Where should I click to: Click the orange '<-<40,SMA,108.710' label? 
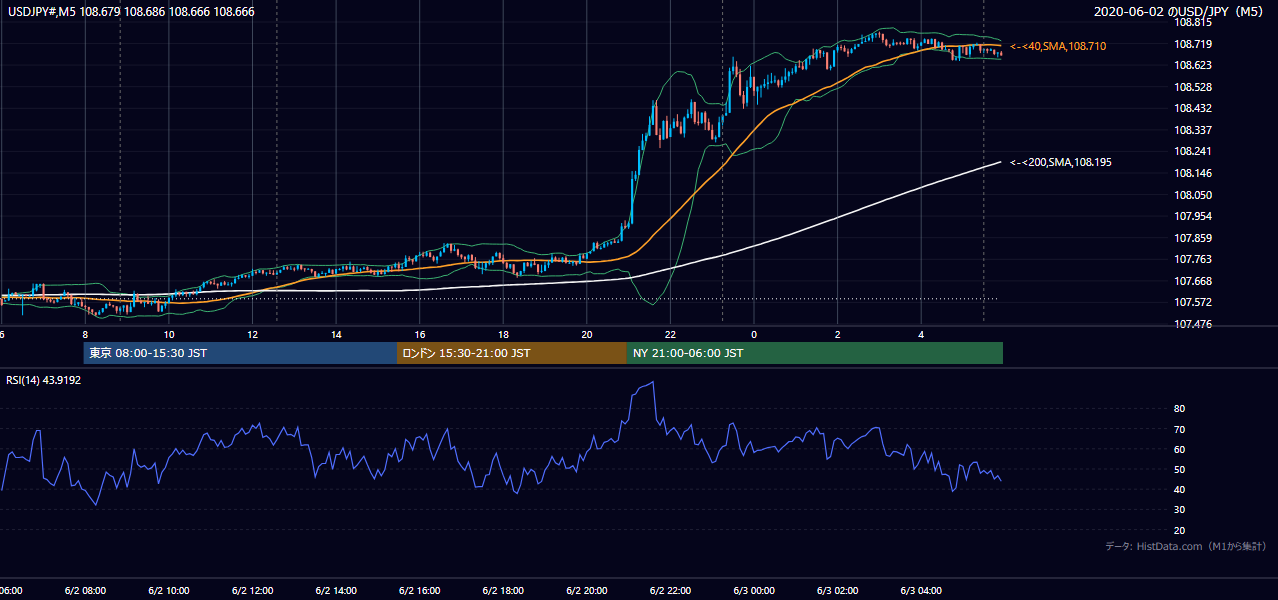coord(1058,47)
